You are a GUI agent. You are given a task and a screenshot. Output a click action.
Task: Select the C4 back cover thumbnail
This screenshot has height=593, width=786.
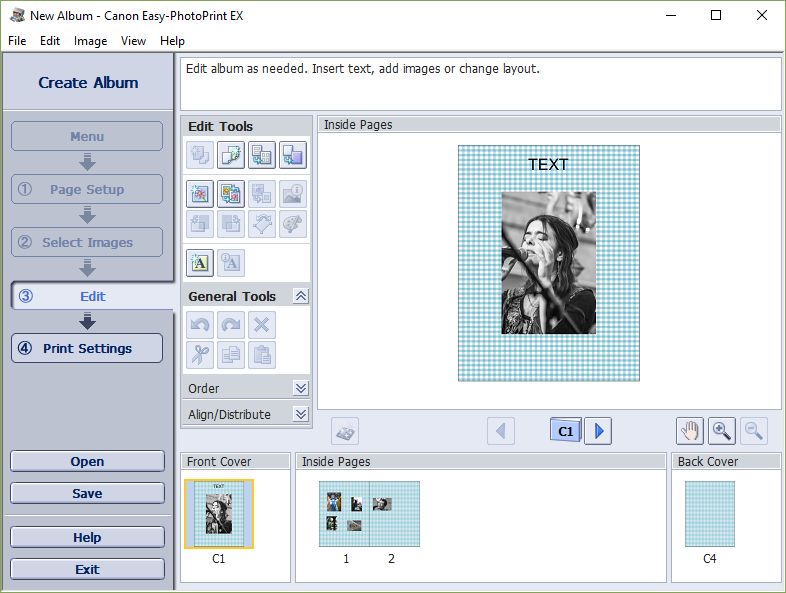(710, 514)
